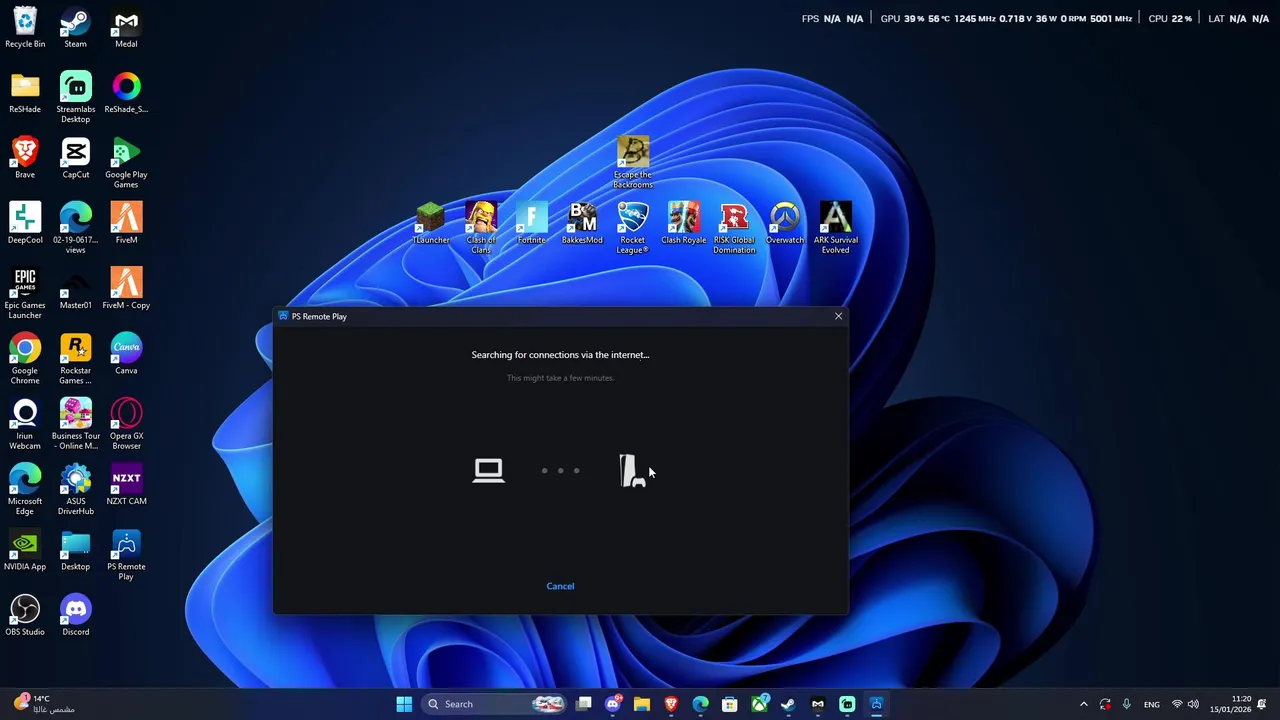Viewport: 1280px width, 720px height.
Task: Open File Explorer from the taskbar
Action: (x=642, y=704)
